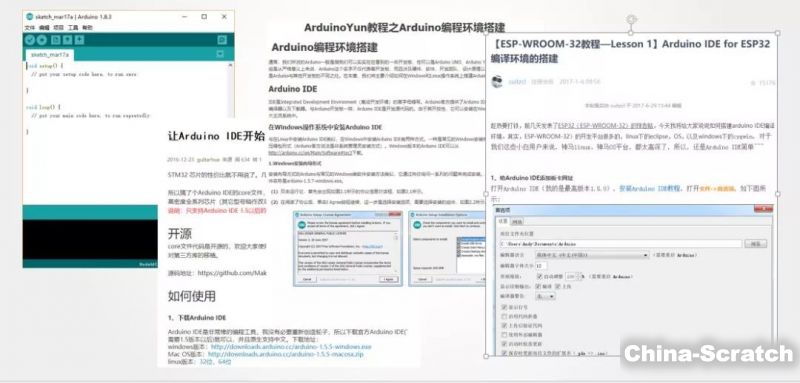Click the author avatar in the ESP32 article

[497, 82]
